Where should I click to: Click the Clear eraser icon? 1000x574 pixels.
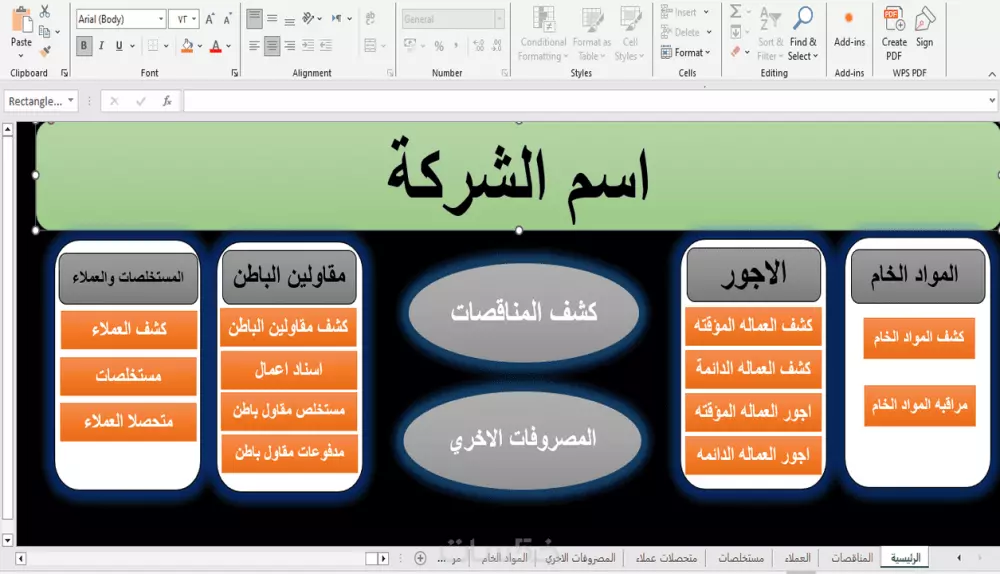pyautogui.click(x=735, y=51)
